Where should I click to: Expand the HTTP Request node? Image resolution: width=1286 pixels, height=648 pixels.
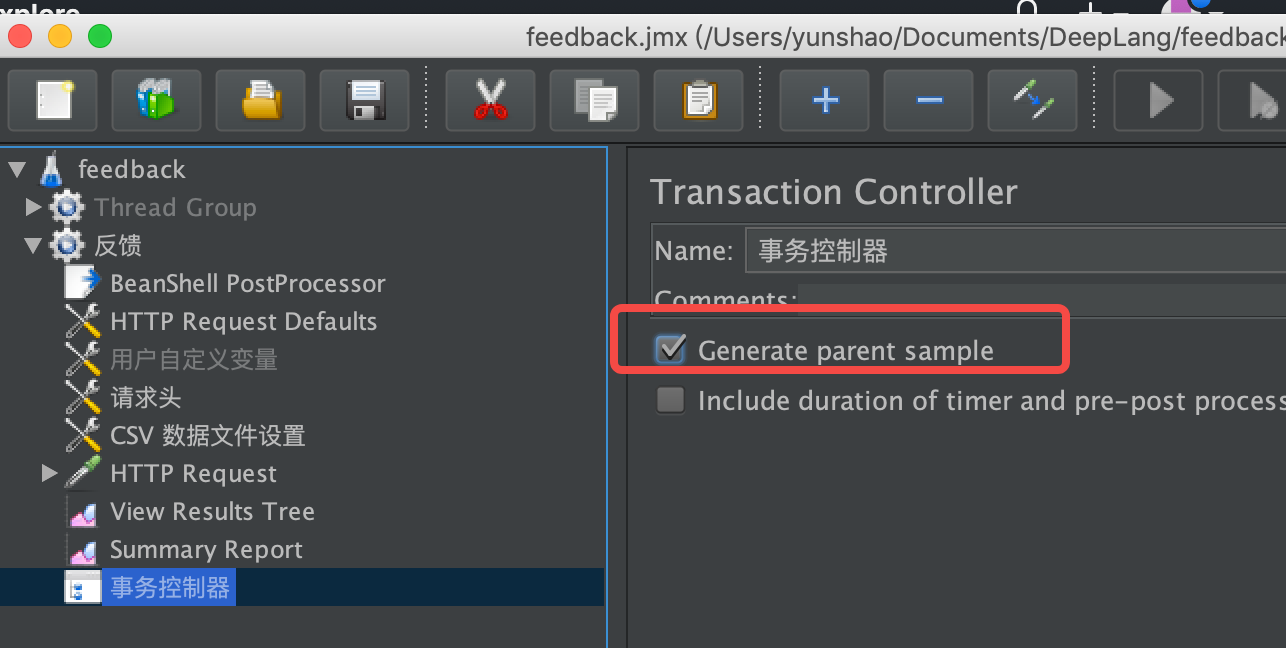(49, 473)
